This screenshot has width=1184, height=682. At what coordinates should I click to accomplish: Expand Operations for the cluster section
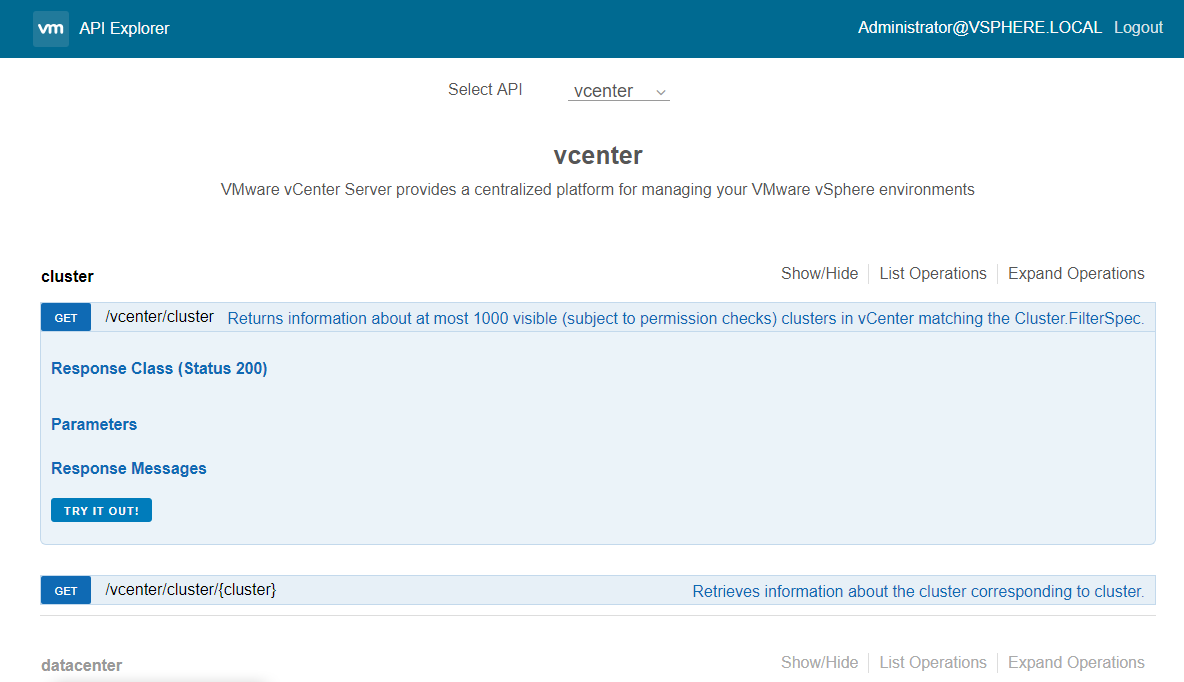pos(1076,274)
